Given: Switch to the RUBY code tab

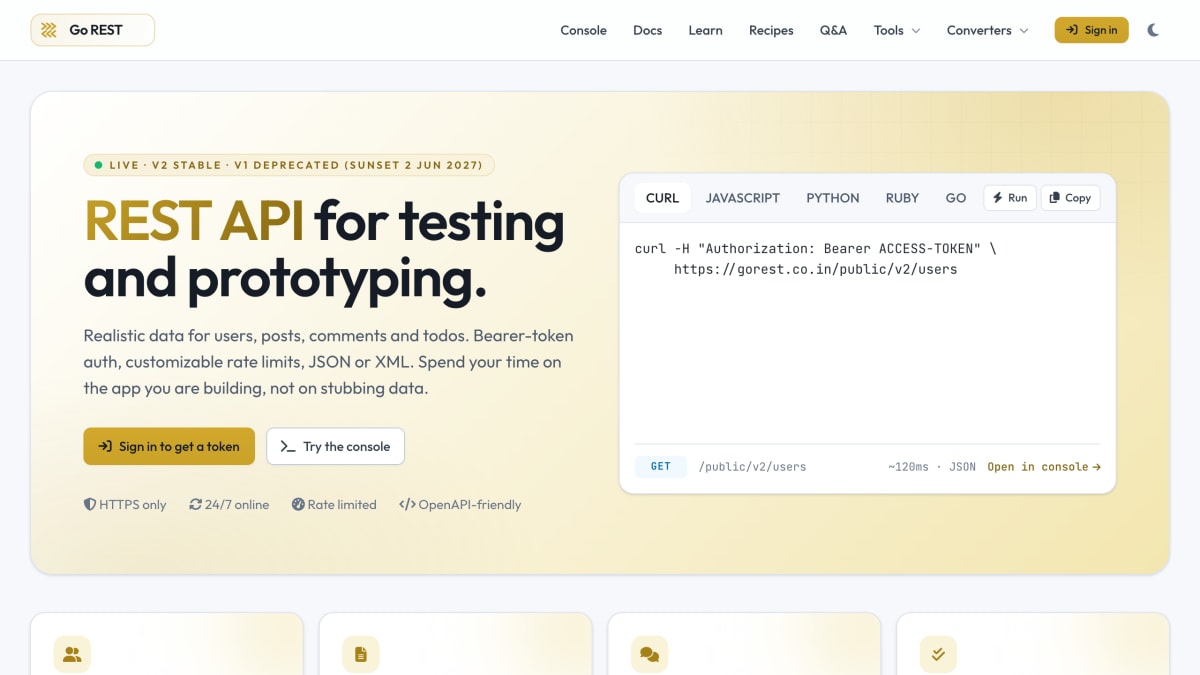Looking at the screenshot, I should 902,198.
